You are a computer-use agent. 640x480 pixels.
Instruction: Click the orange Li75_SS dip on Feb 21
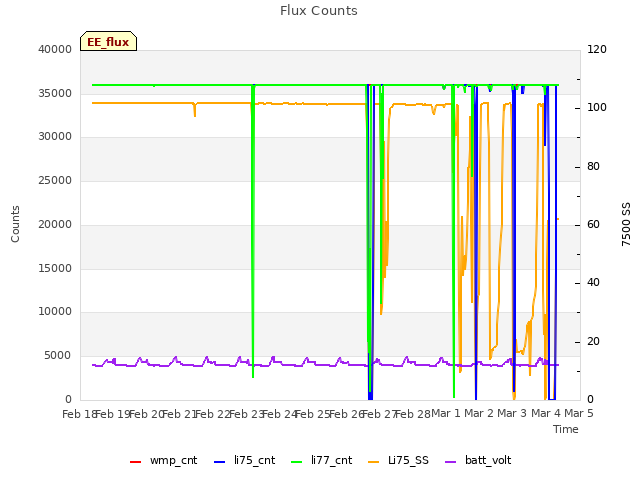click(195, 110)
